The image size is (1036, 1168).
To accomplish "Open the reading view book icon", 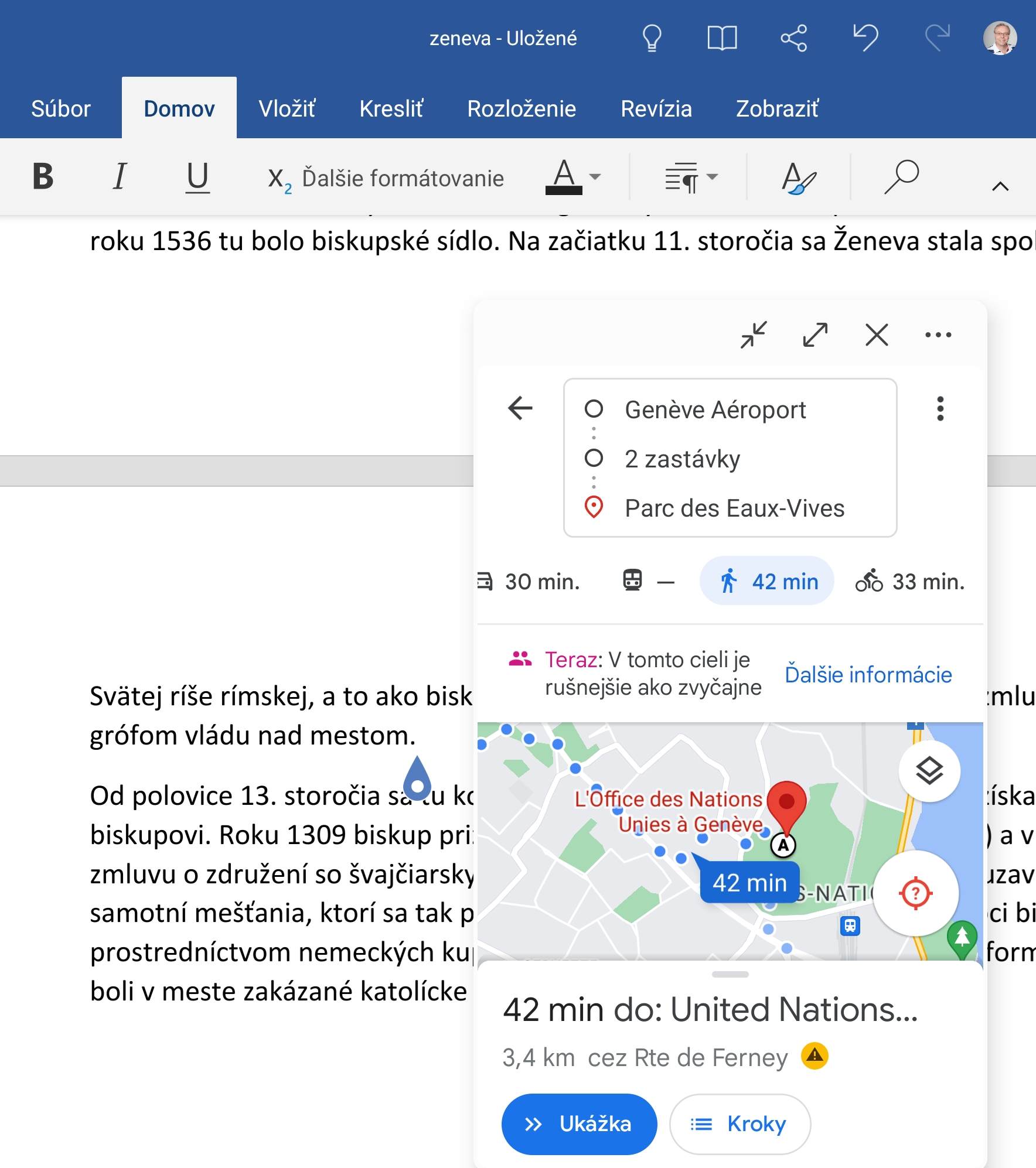I will click(x=722, y=39).
